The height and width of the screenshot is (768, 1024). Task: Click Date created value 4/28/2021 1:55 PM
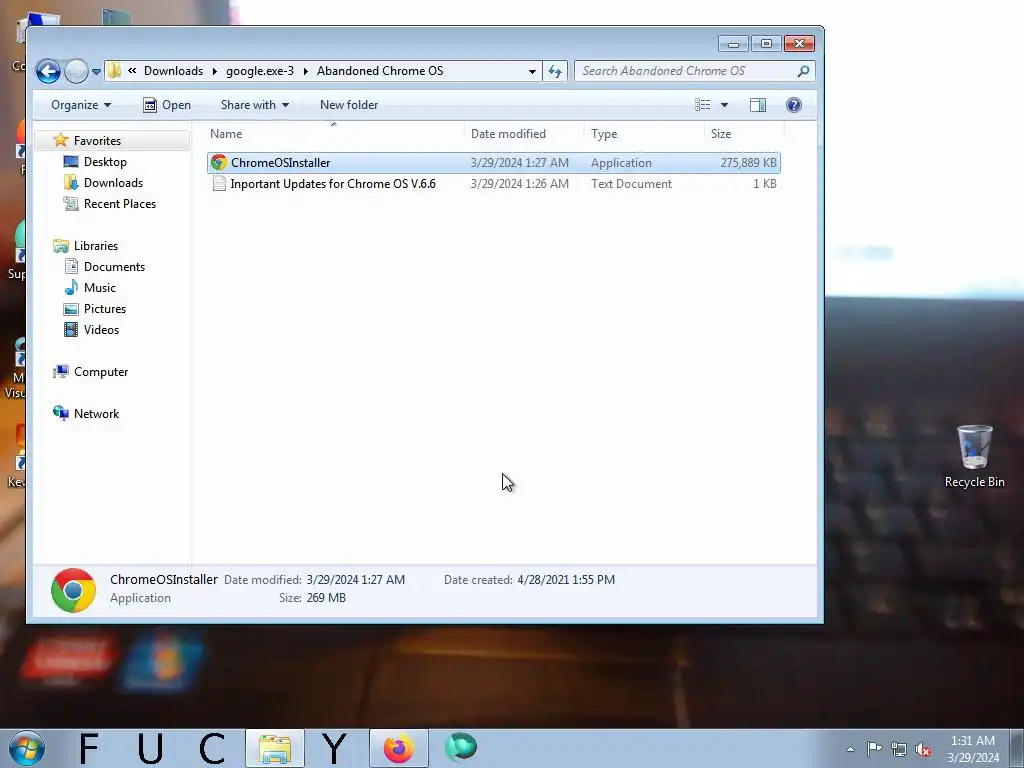tap(566, 579)
